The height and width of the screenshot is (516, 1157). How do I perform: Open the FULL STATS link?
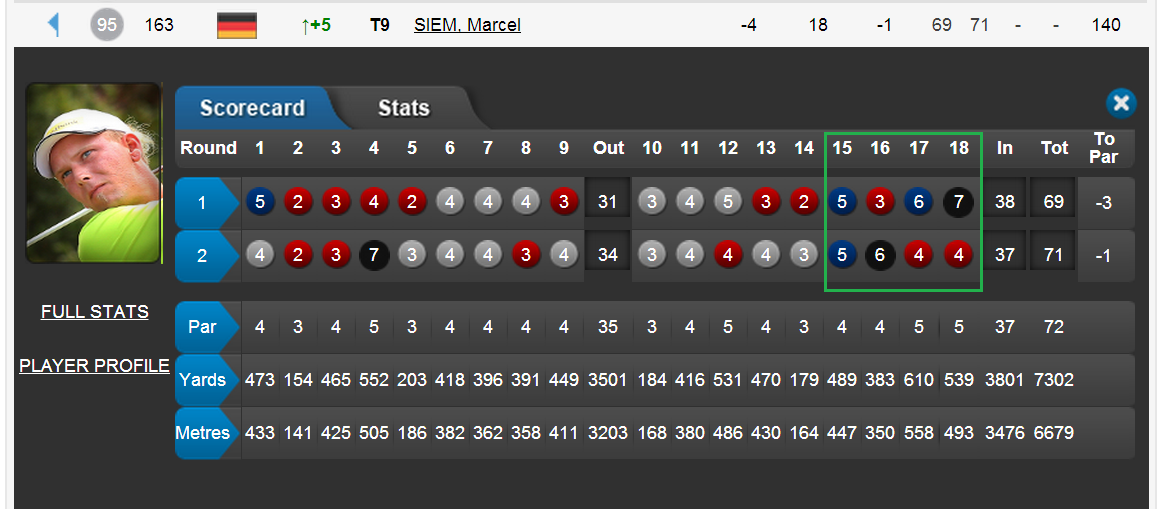[94, 312]
